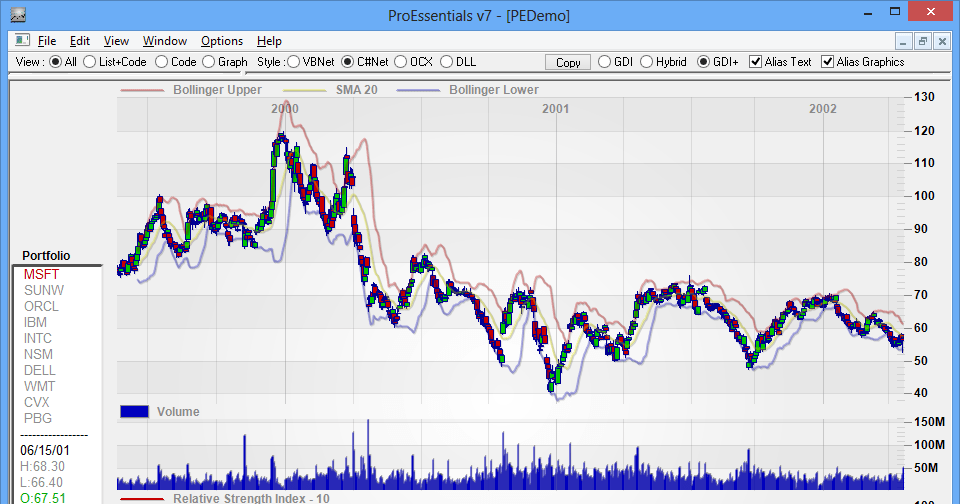The width and height of the screenshot is (960, 504).
Task: Uncheck the Alias Text checkbox
Action: [755, 62]
